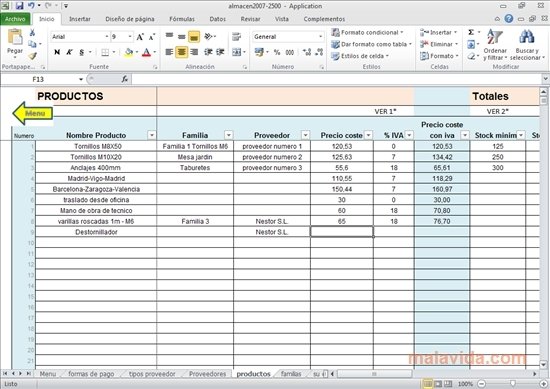
Task: Switch to the Proveedores sheet tab
Action: (207, 374)
